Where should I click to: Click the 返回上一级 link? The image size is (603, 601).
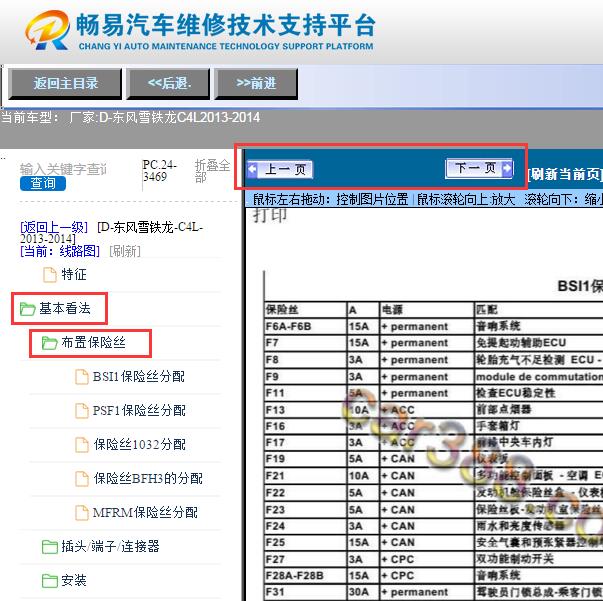coord(54,227)
